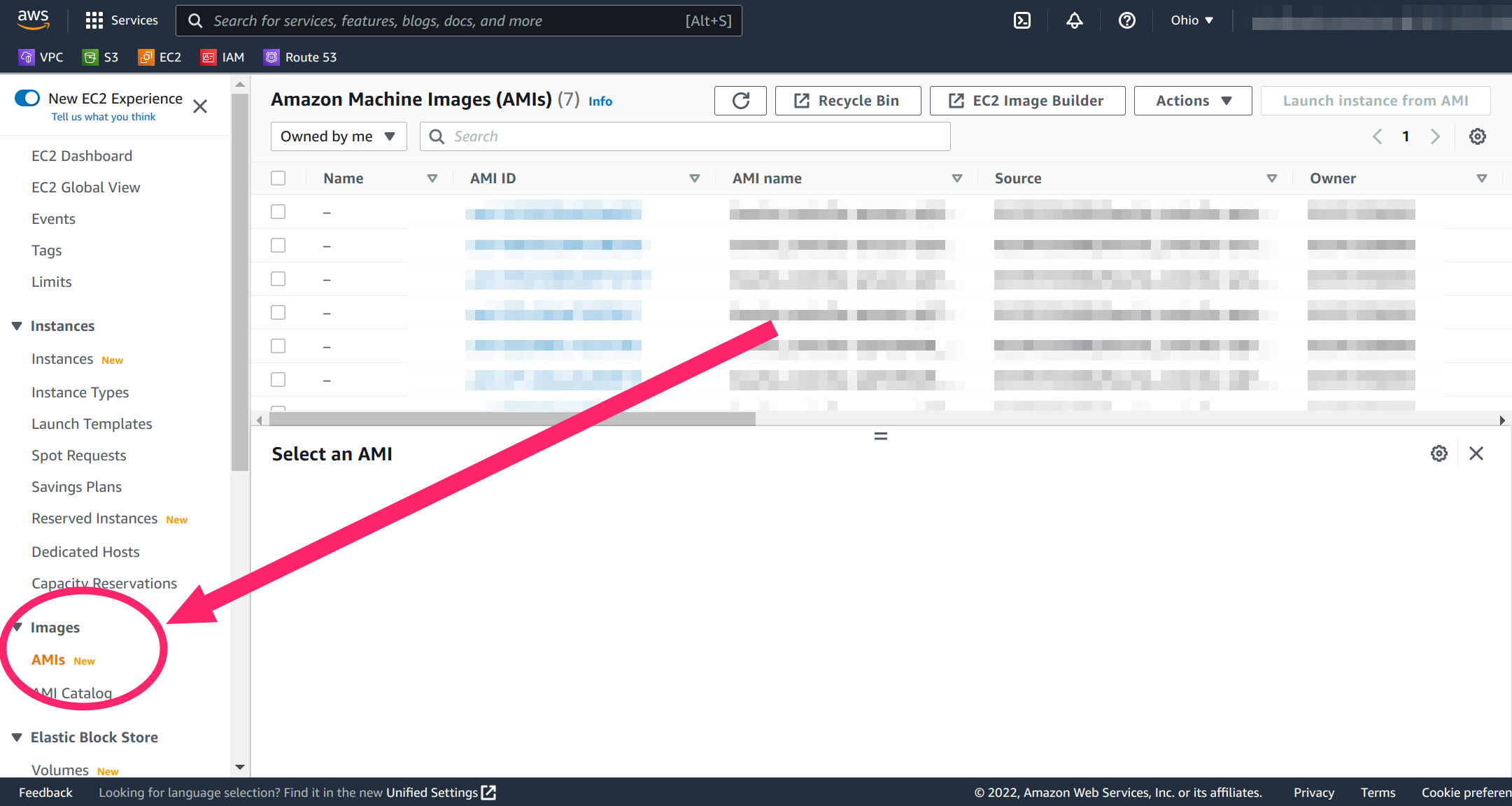Open the Ohio region selector
The image size is (1512, 806).
[x=1192, y=20]
